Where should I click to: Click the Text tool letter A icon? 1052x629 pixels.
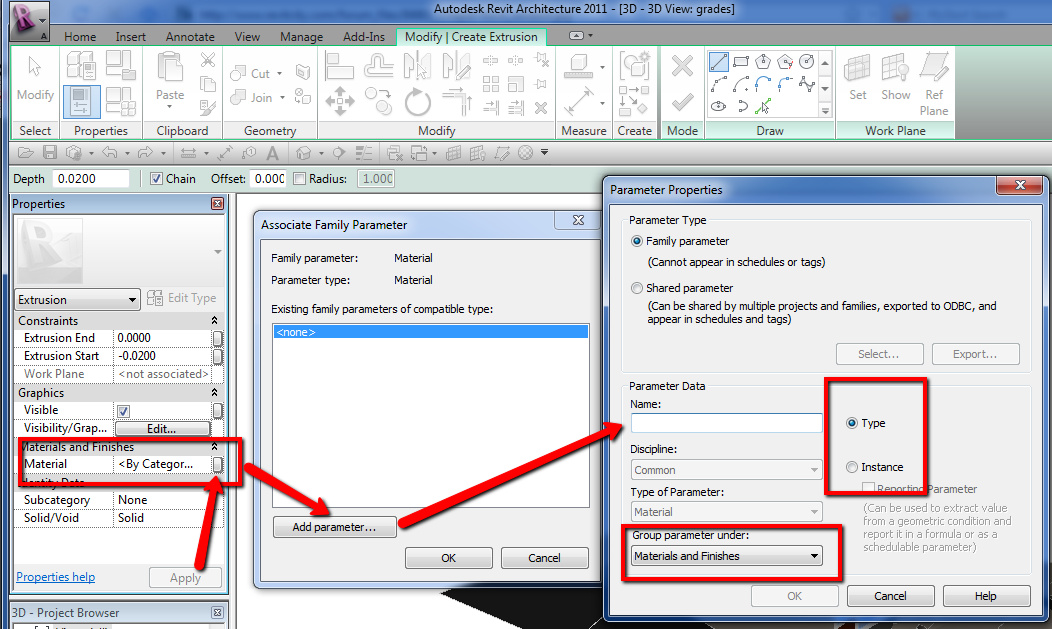pos(272,154)
